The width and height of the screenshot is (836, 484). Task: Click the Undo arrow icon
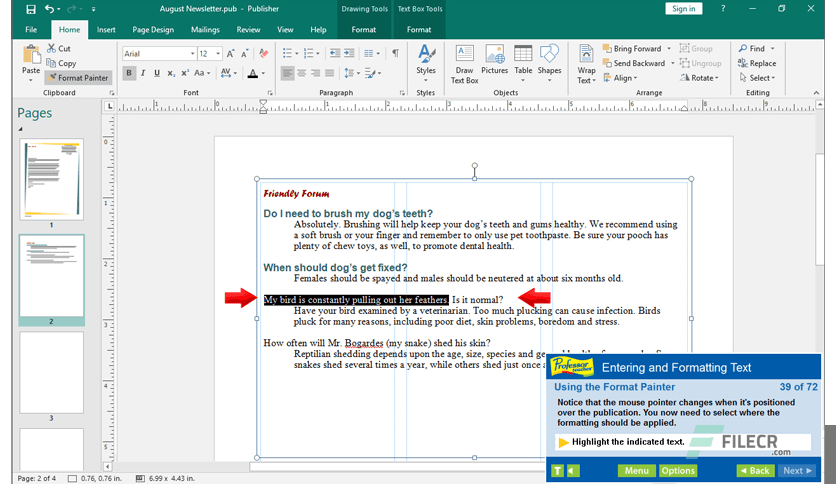[50, 9]
